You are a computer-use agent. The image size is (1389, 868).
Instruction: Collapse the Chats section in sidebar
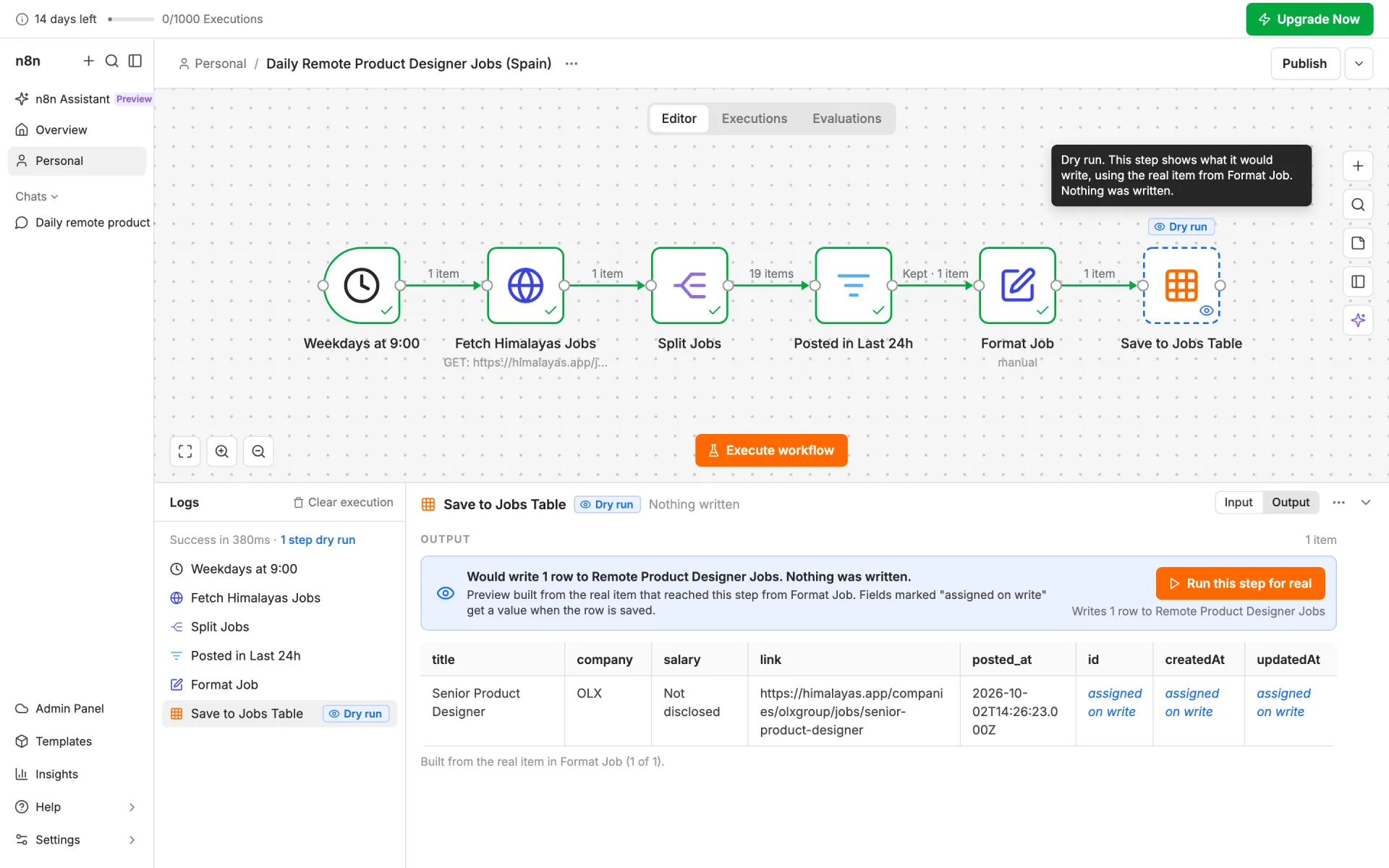click(37, 196)
